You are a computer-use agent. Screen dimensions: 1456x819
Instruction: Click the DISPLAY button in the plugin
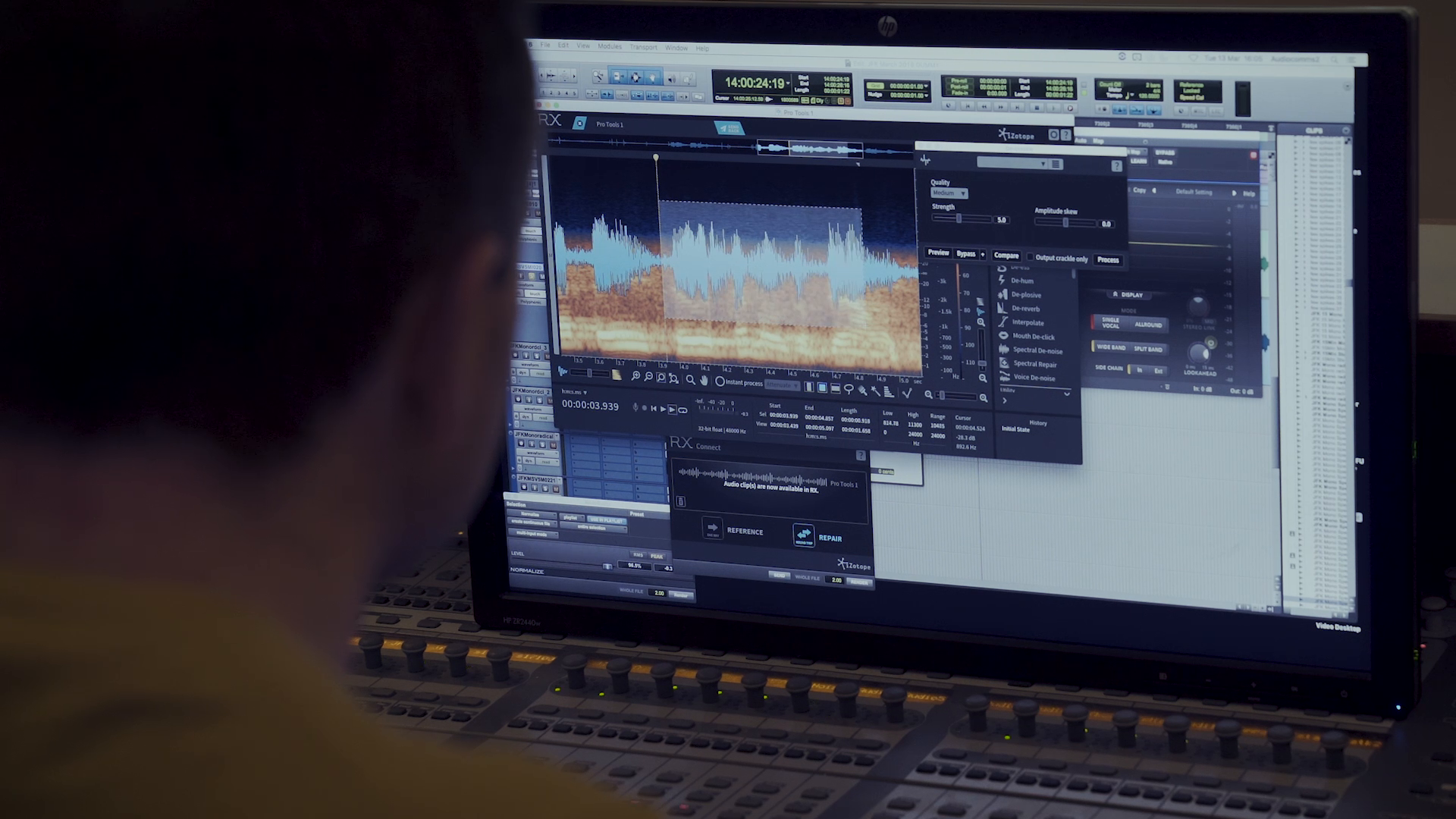point(1129,295)
